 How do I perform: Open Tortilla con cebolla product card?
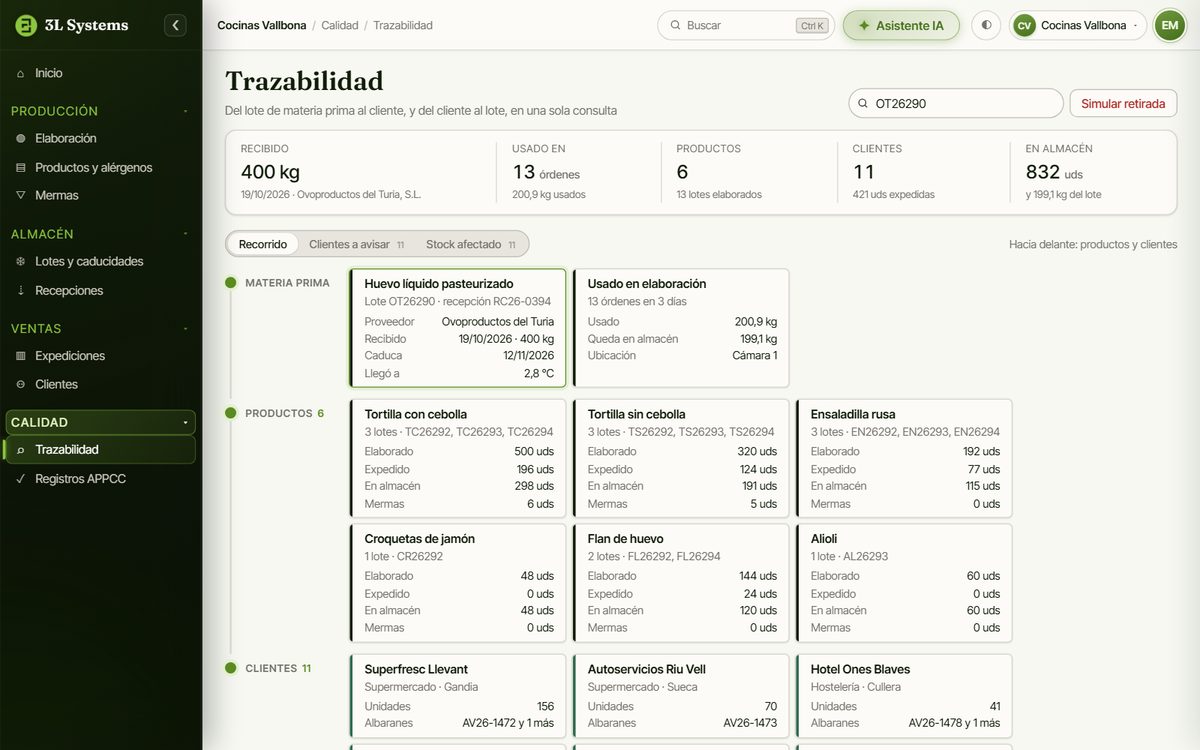click(458, 458)
